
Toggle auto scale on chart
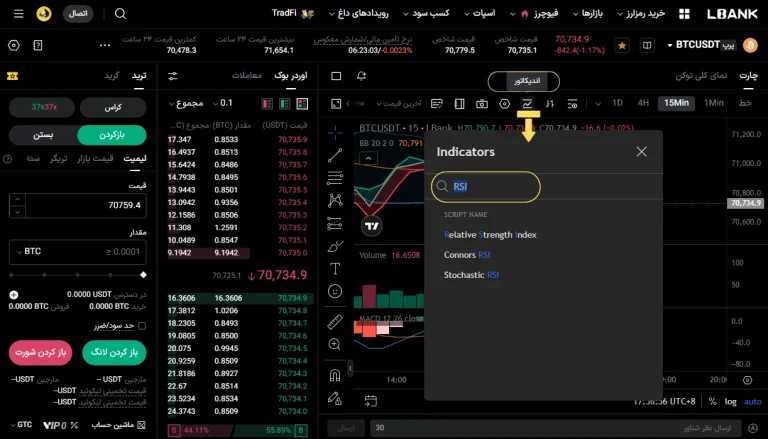[752, 402]
